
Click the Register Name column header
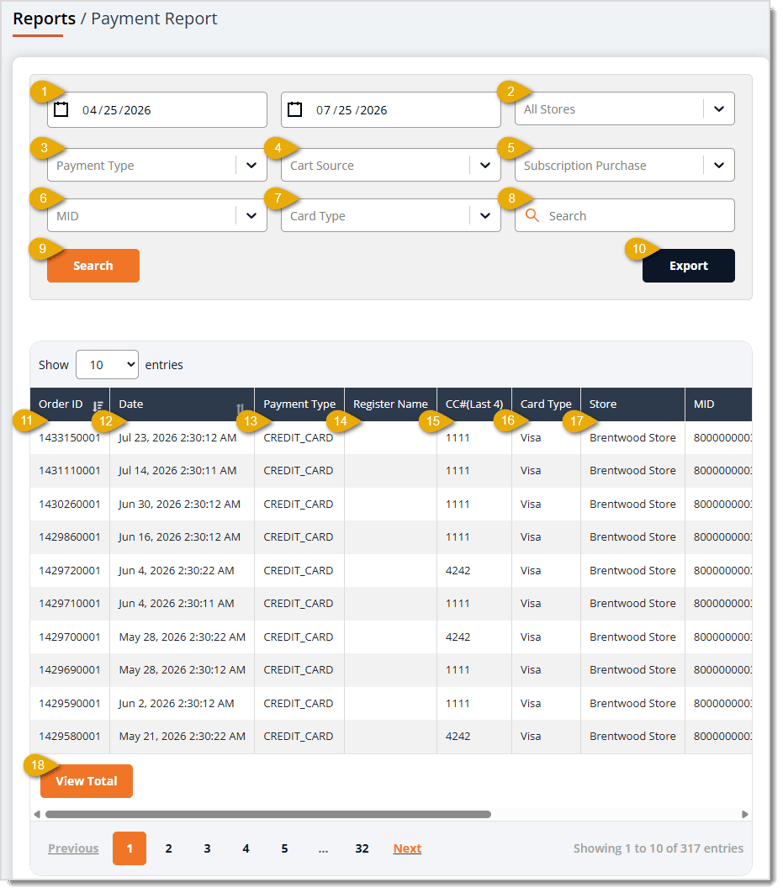coord(390,404)
